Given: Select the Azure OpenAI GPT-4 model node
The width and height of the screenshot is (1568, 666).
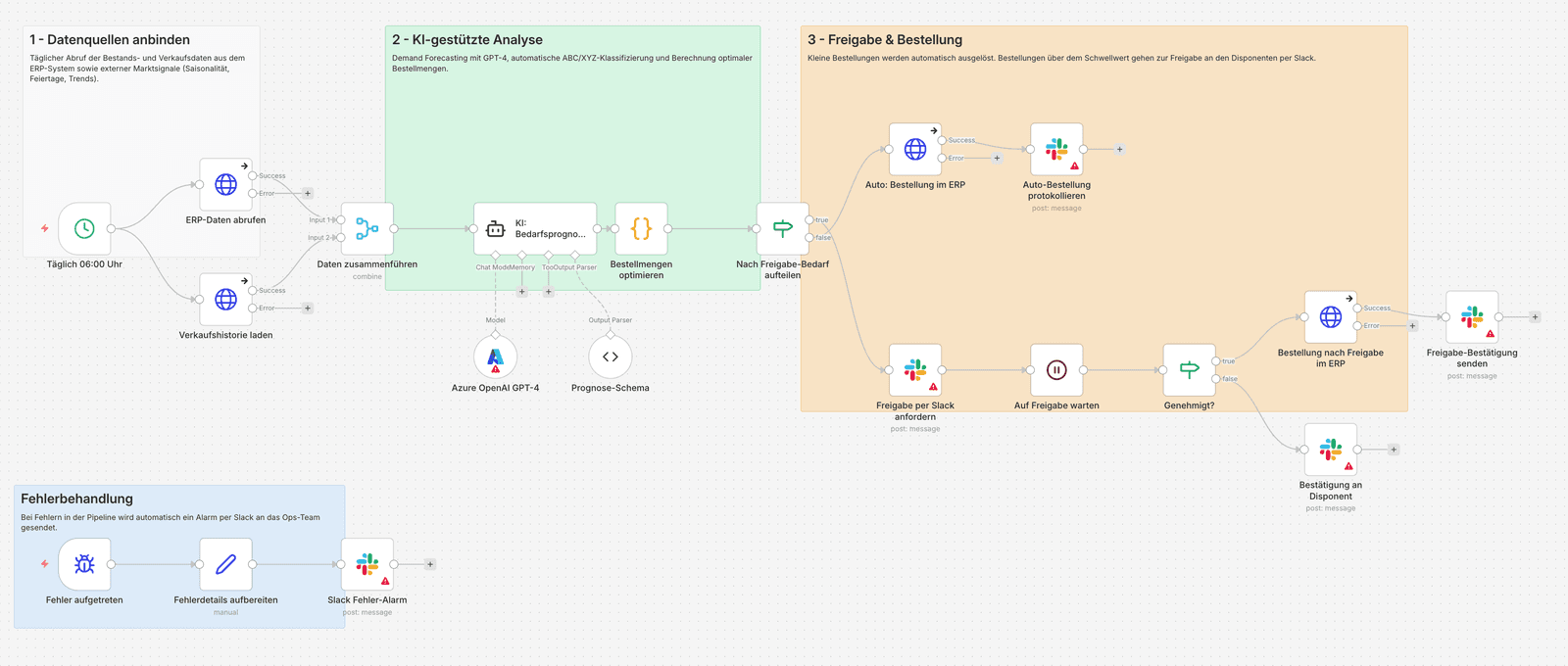Looking at the screenshot, I should pos(495,357).
